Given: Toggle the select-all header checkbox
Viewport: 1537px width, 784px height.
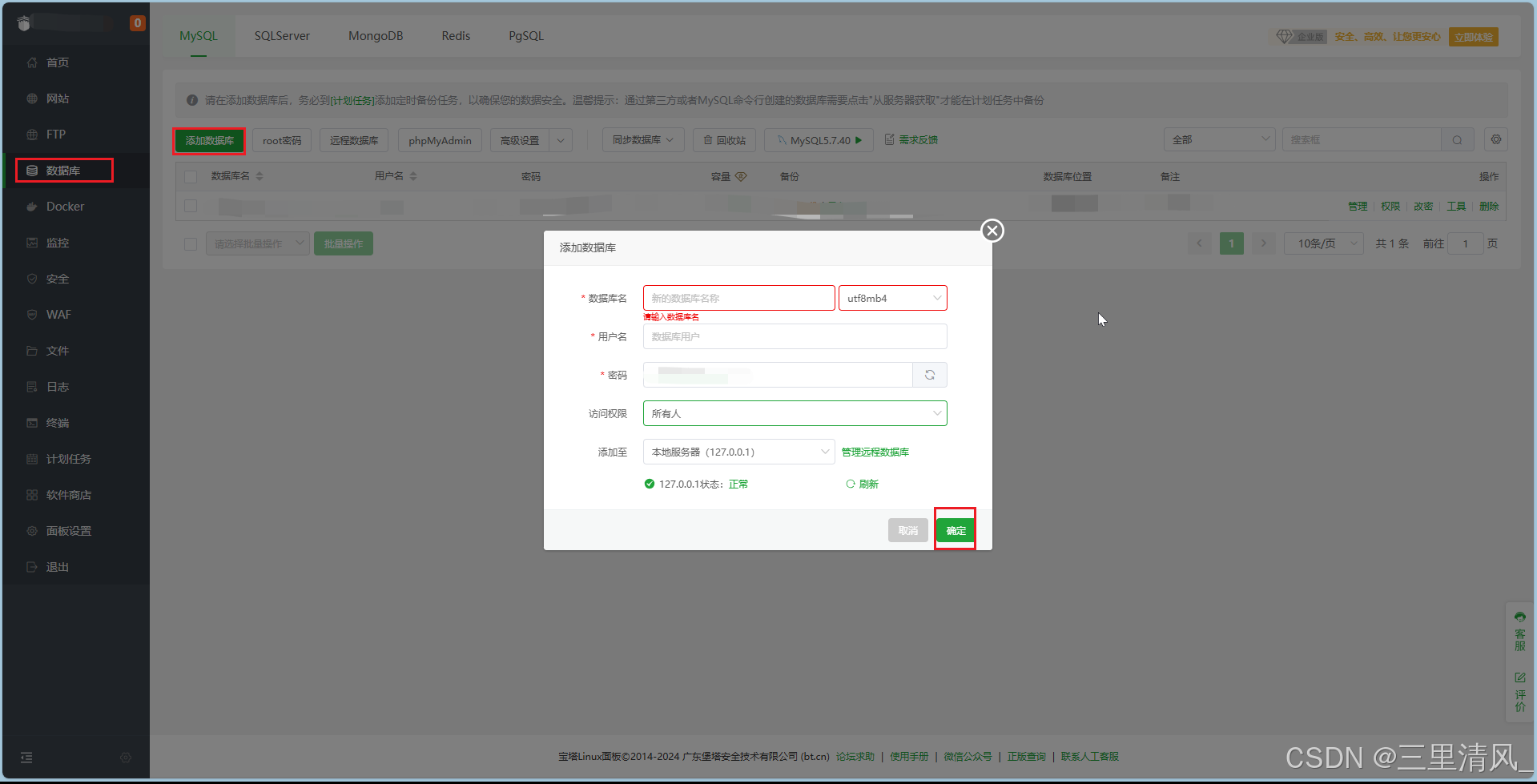Looking at the screenshot, I should 191,177.
